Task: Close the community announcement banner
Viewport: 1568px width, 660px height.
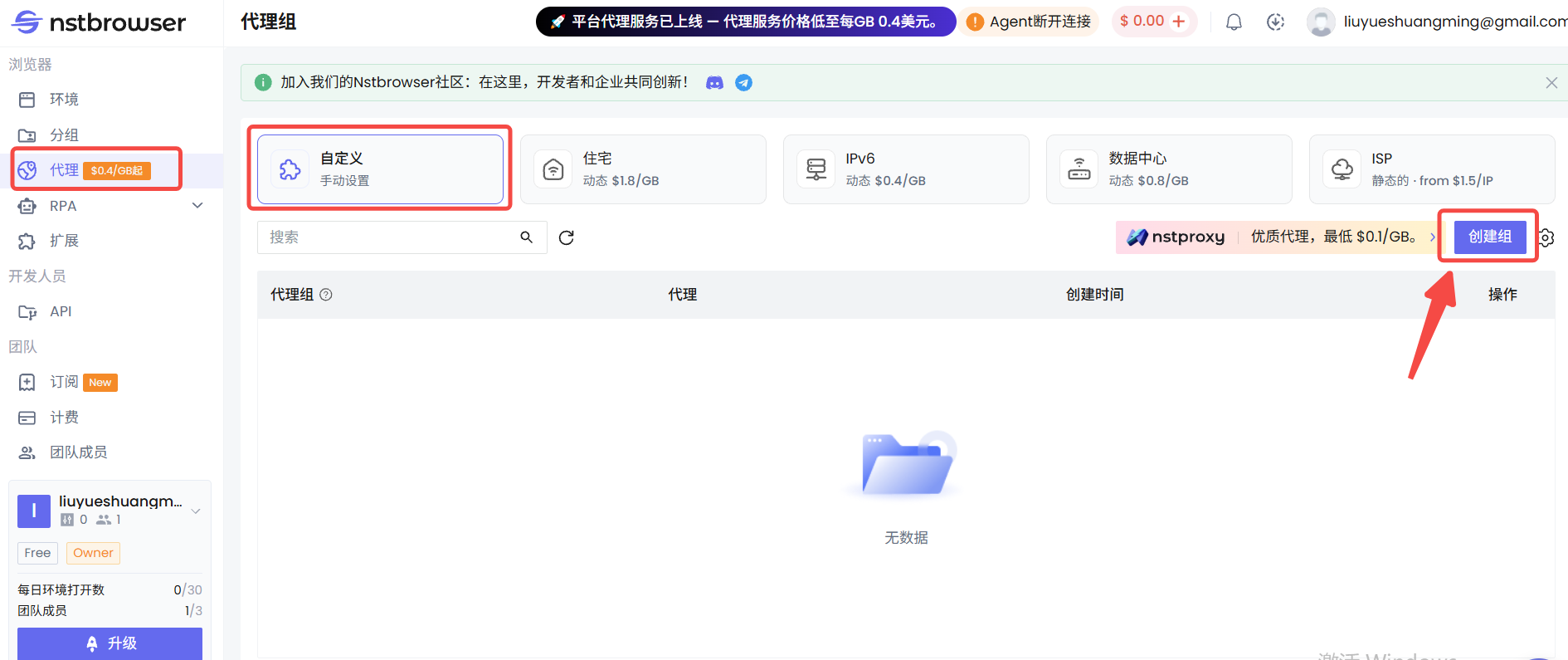Action: pos(1551,83)
